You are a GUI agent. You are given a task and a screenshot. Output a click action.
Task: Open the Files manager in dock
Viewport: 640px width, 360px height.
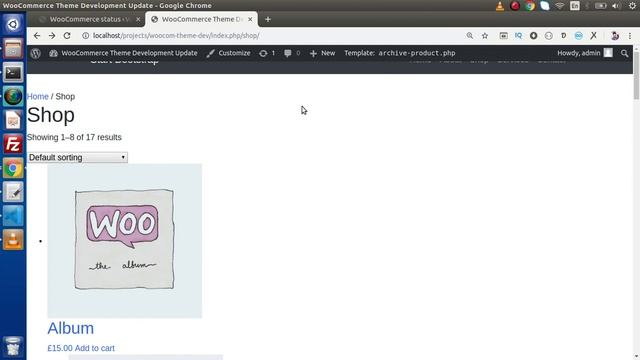click(13, 49)
